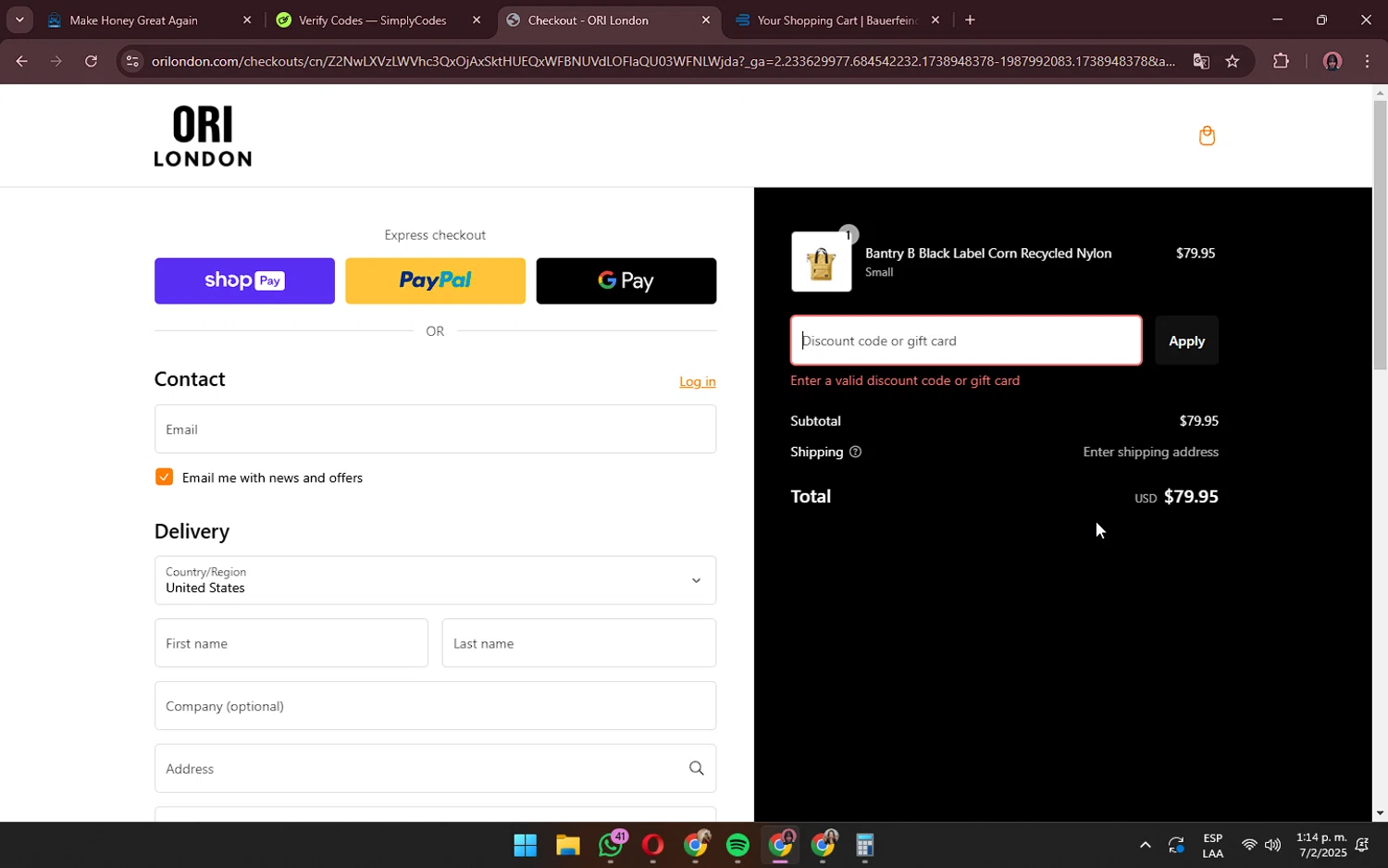The height and width of the screenshot is (868, 1388).
Task: Switch to Your Shopping Cart Bauerfeind tab
Action: tap(836, 19)
